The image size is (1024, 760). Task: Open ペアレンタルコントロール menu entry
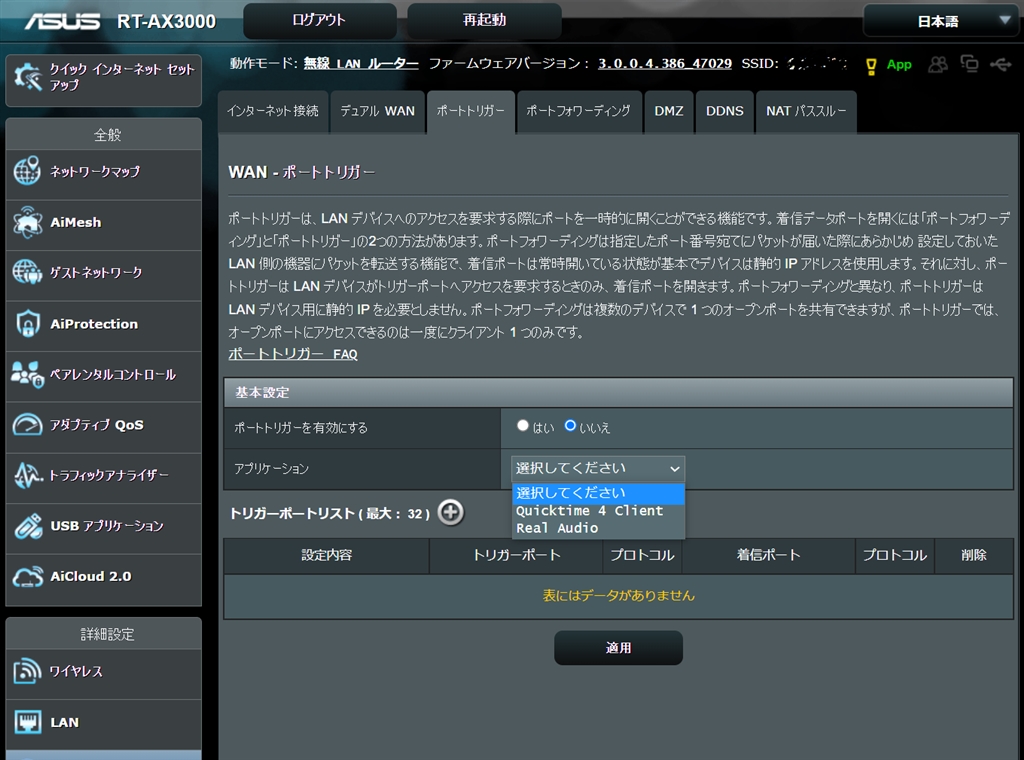(104, 375)
